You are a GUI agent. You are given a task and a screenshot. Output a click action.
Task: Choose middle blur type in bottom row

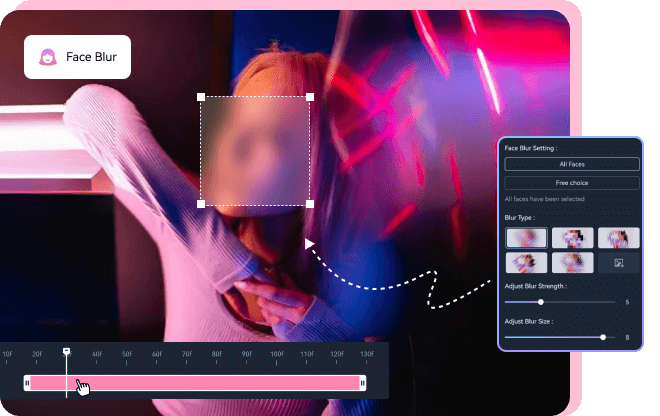click(572, 263)
